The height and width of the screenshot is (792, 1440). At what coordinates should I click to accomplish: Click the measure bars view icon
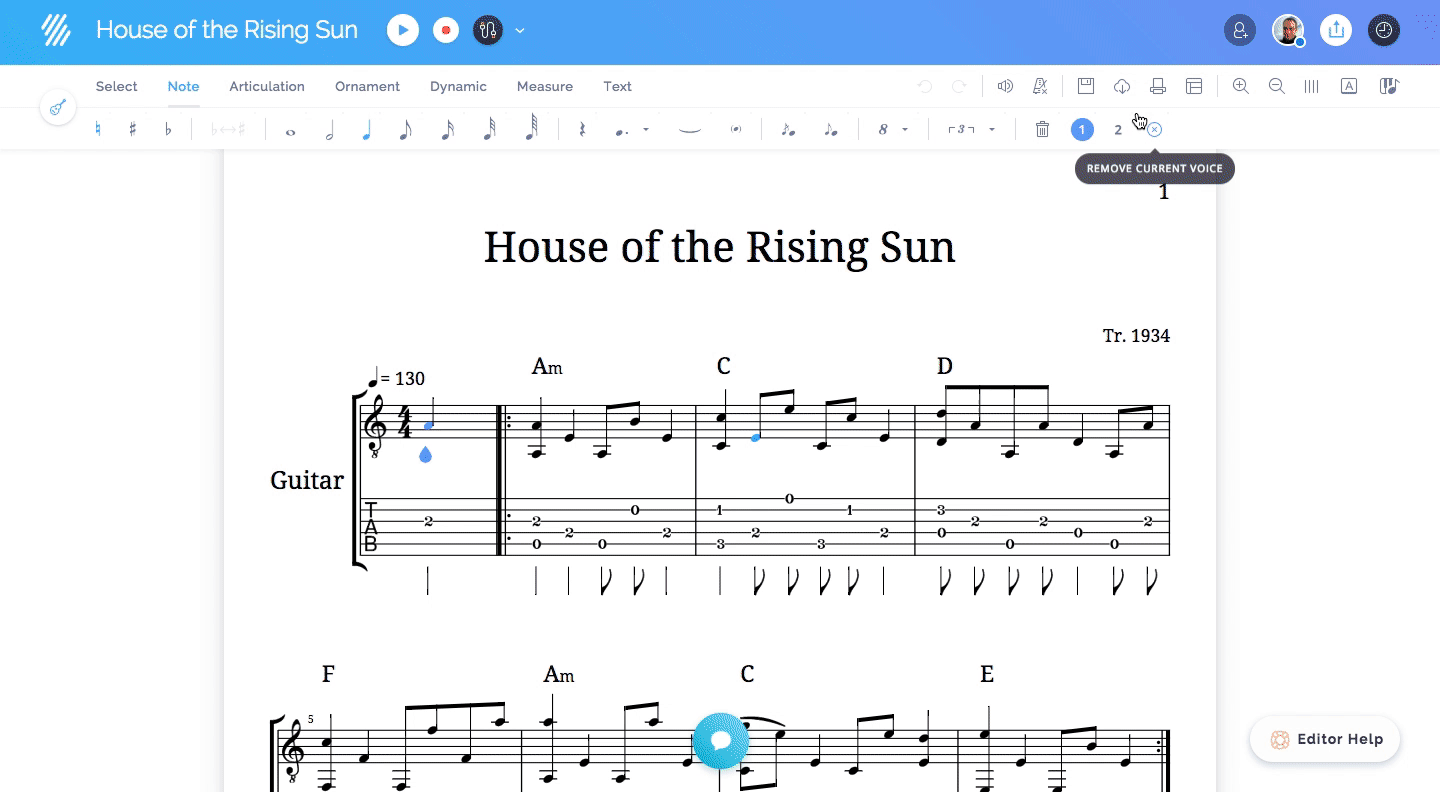(1312, 86)
